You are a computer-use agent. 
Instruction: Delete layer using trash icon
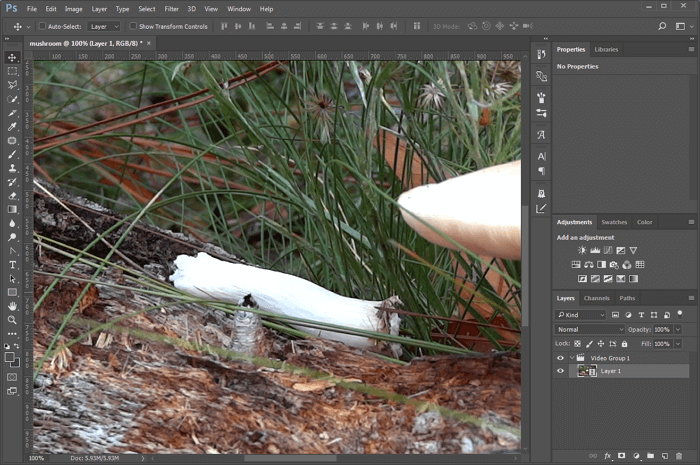678,456
